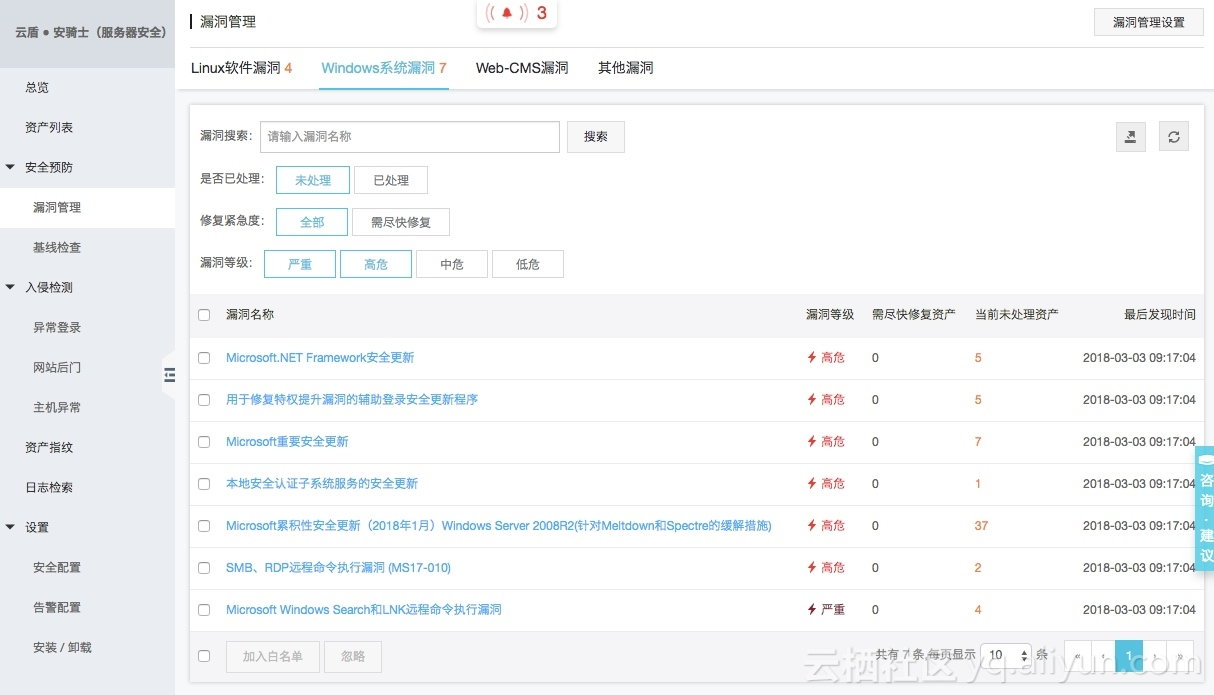Toggle the 低危 severity filter

[528, 264]
